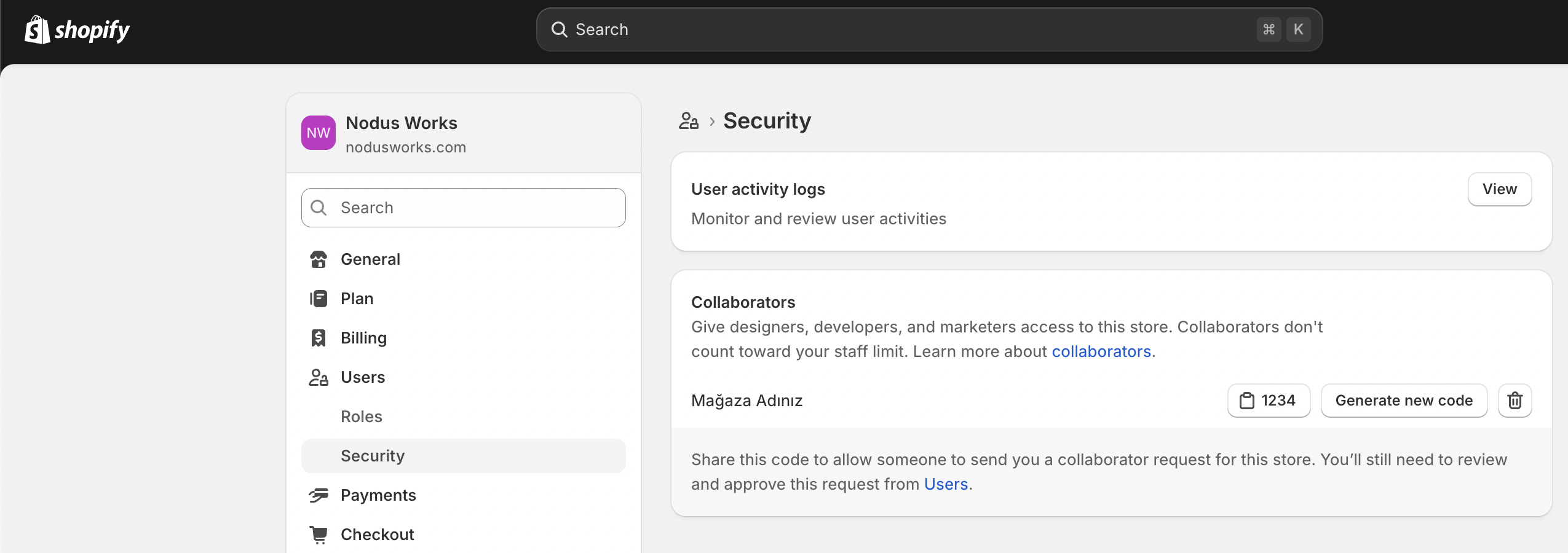Click the Billing receipt icon
This screenshot has width=1568, height=553.
[x=319, y=338]
